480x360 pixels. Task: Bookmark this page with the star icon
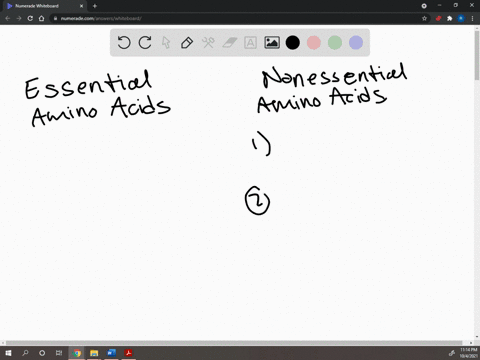click(424, 18)
